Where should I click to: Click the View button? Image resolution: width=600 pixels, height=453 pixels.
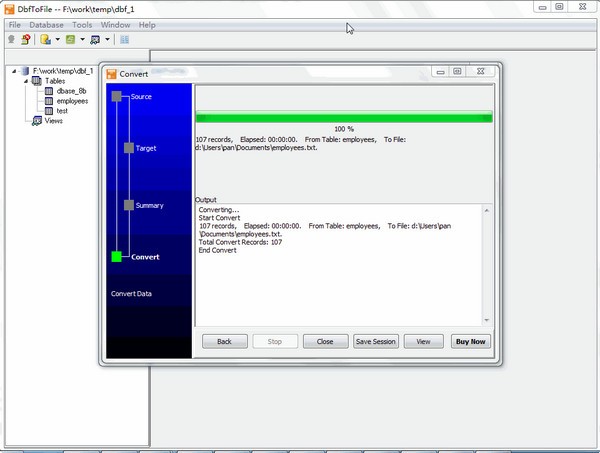click(423, 341)
